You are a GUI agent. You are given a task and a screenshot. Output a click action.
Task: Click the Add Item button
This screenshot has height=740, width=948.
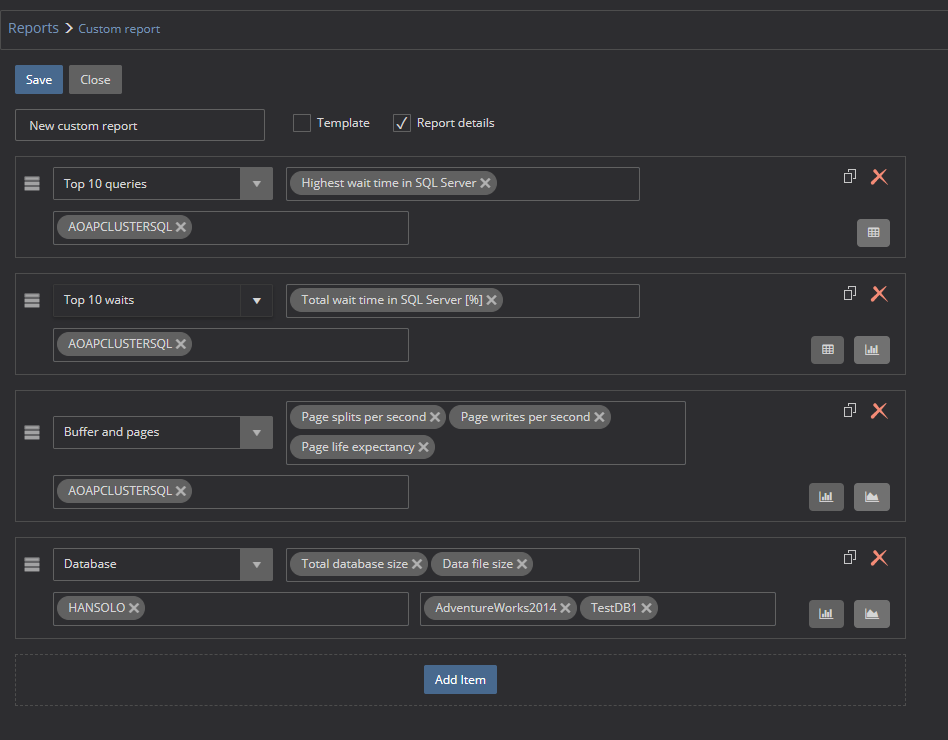tap(460, 679)
